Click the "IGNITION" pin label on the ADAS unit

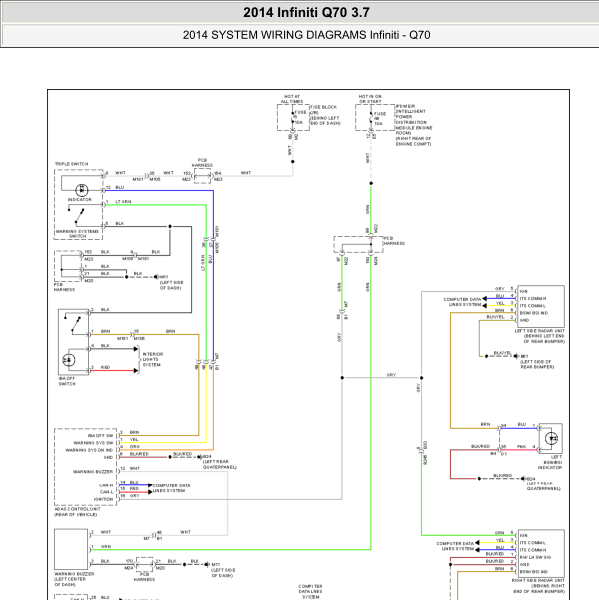(103, 499)
